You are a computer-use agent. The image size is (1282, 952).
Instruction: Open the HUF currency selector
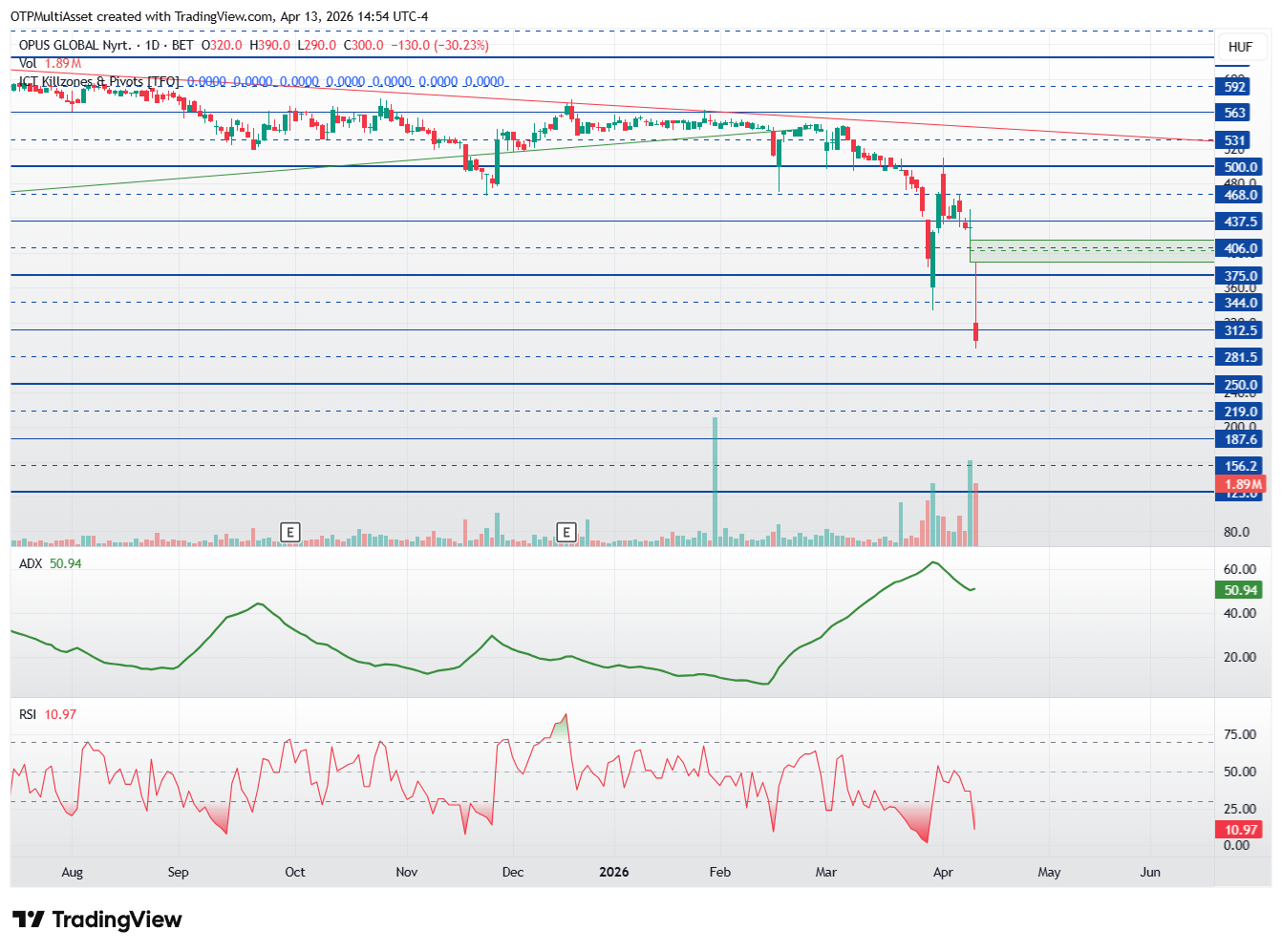coord(1240,47)
